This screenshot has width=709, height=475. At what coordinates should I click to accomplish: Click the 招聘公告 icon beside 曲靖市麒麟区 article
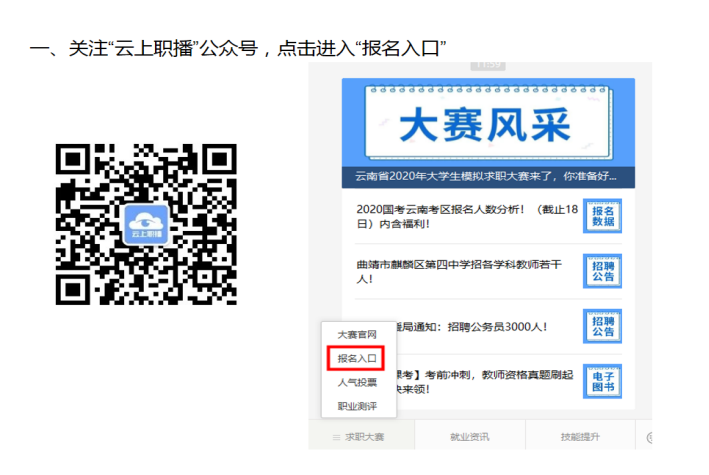pos(602,271)
